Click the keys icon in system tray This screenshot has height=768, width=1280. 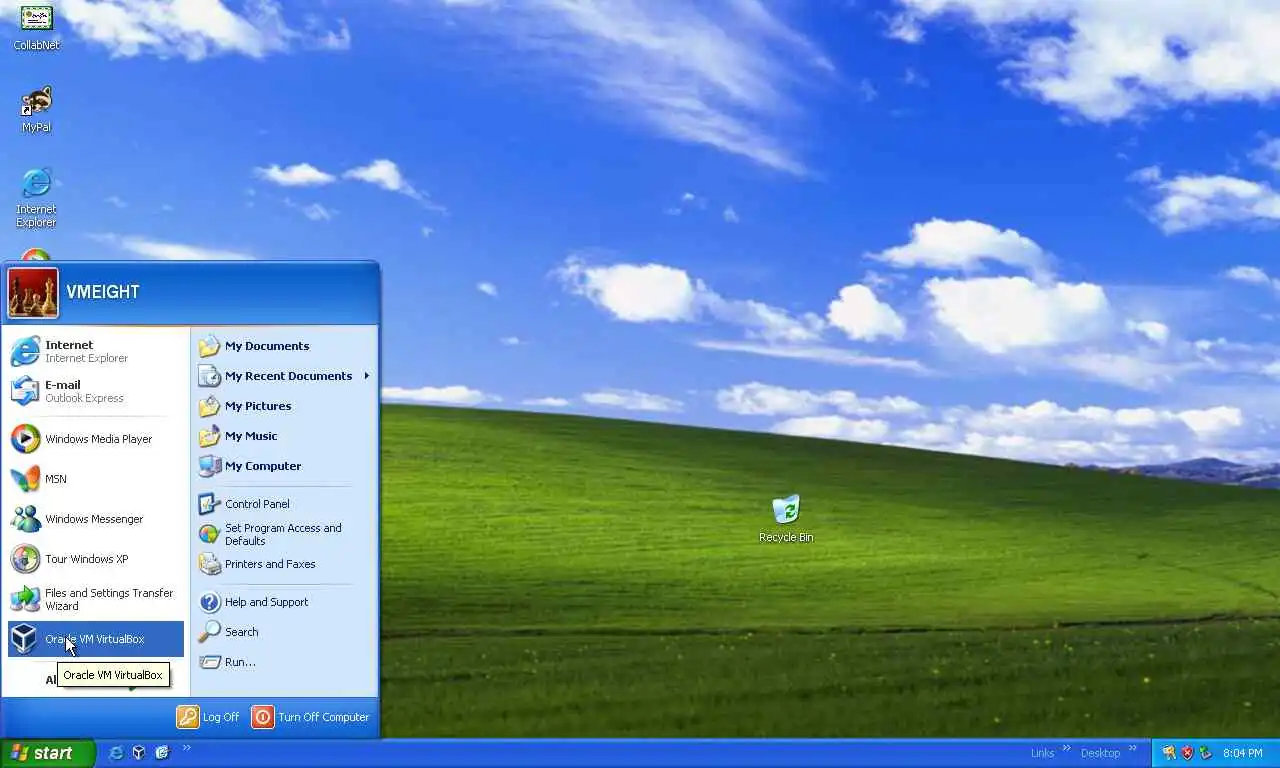[x=1168, y=753]
